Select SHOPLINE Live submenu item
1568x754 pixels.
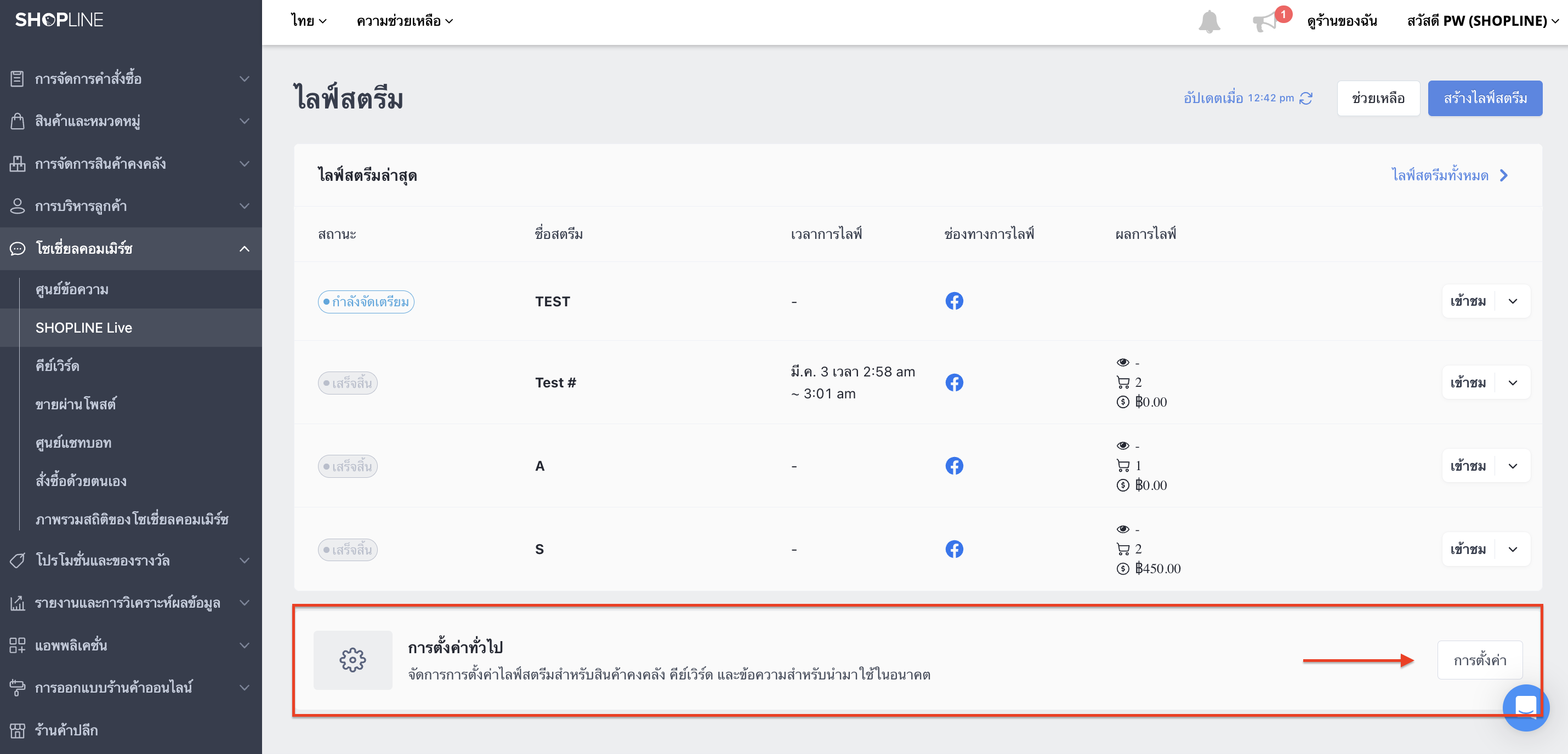click(131, 327)
